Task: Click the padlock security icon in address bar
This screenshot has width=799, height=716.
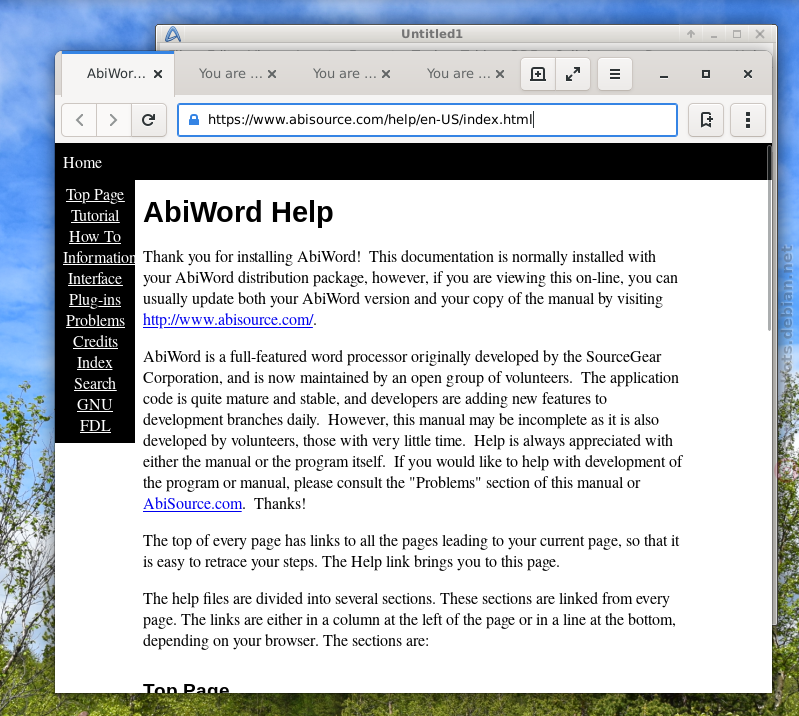Action: tap(194, 120)
